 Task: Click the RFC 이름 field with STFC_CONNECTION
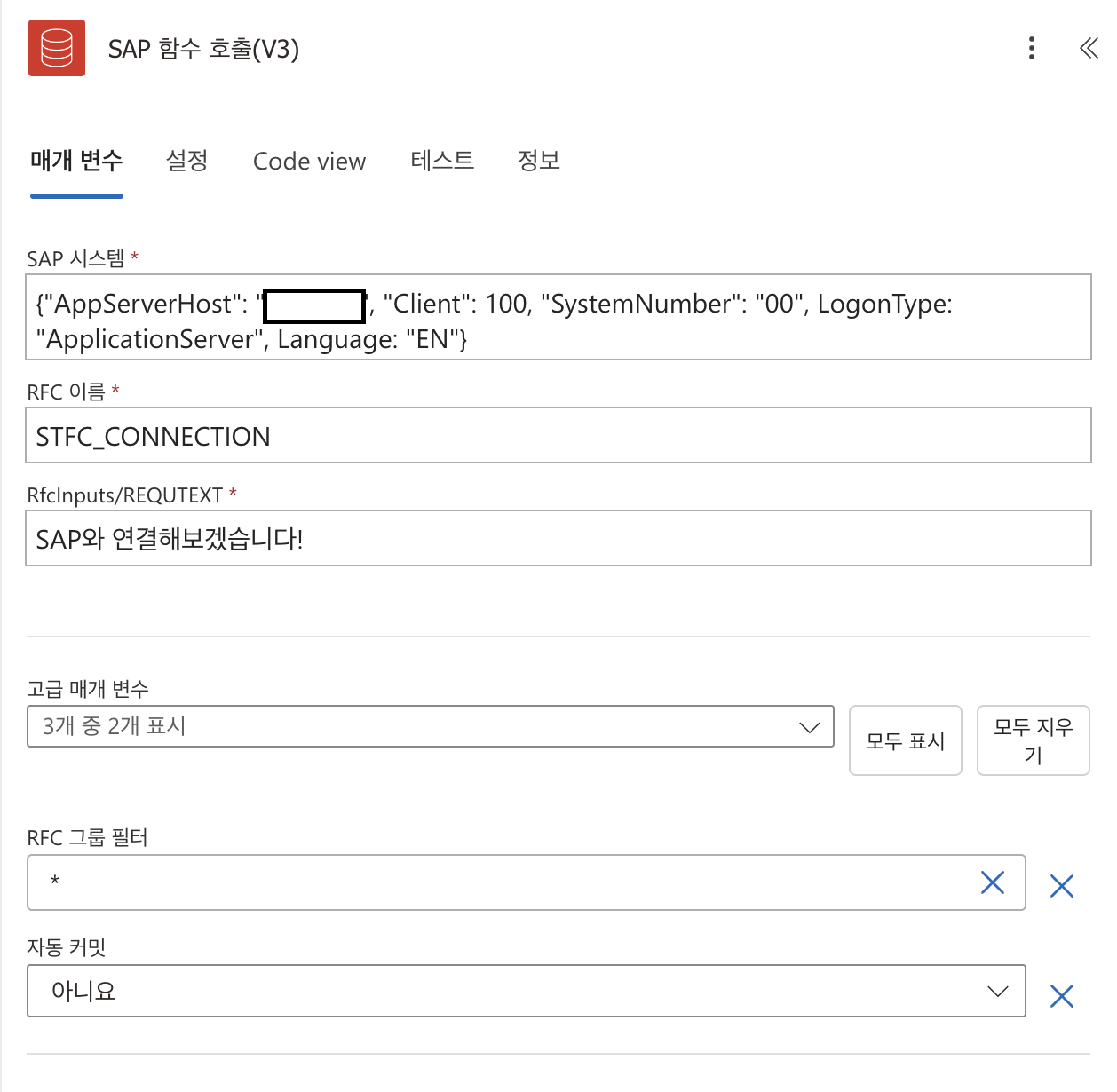(558, 435)
